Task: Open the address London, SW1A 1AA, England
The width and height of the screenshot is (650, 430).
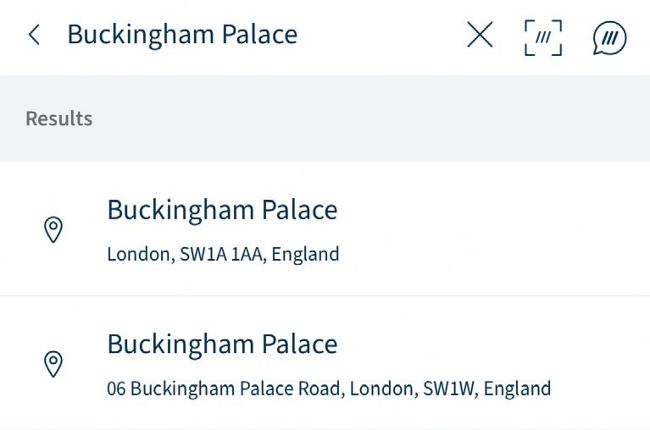Action: click(223, 254)
